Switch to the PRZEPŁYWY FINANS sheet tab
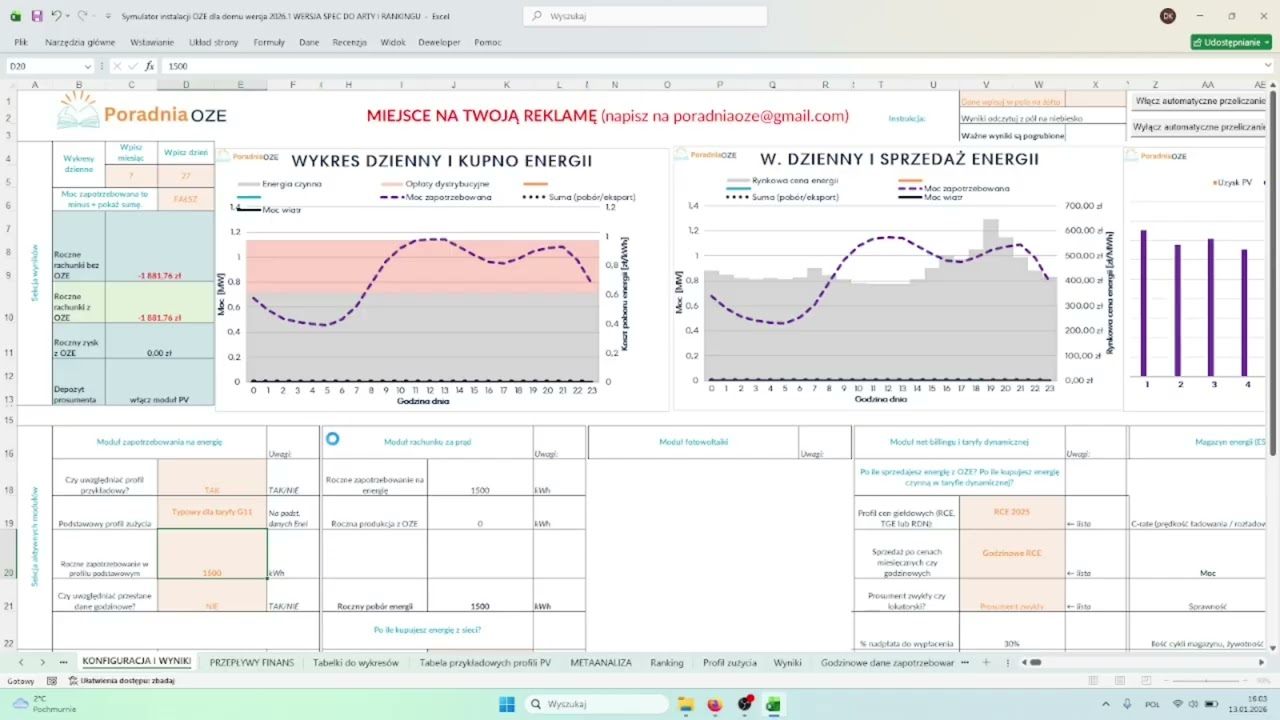The image size is (1280, 720). (252, 662)
